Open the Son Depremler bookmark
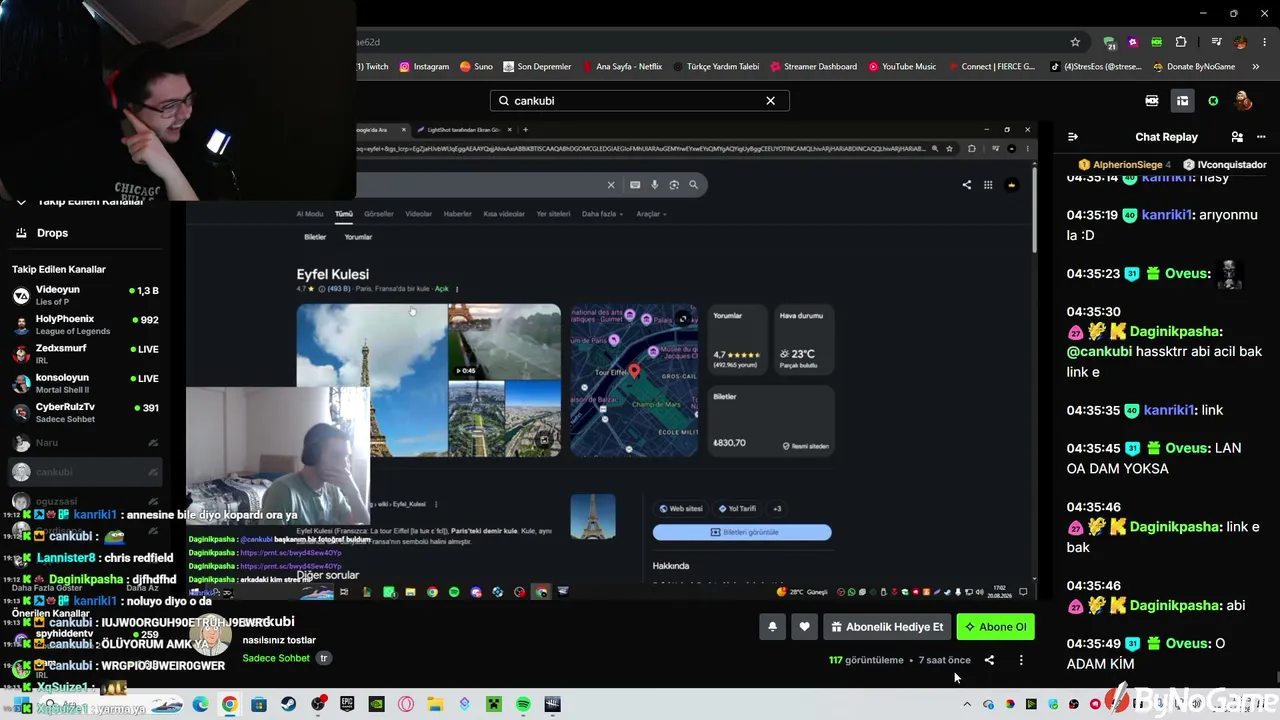The image size is (1280, 720). [537, 67]
